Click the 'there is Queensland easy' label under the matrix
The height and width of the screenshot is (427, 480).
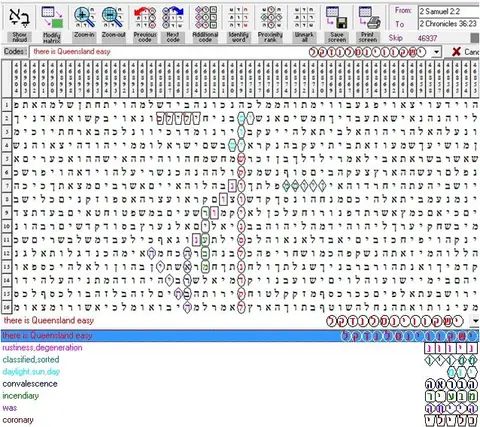[49, 321]
